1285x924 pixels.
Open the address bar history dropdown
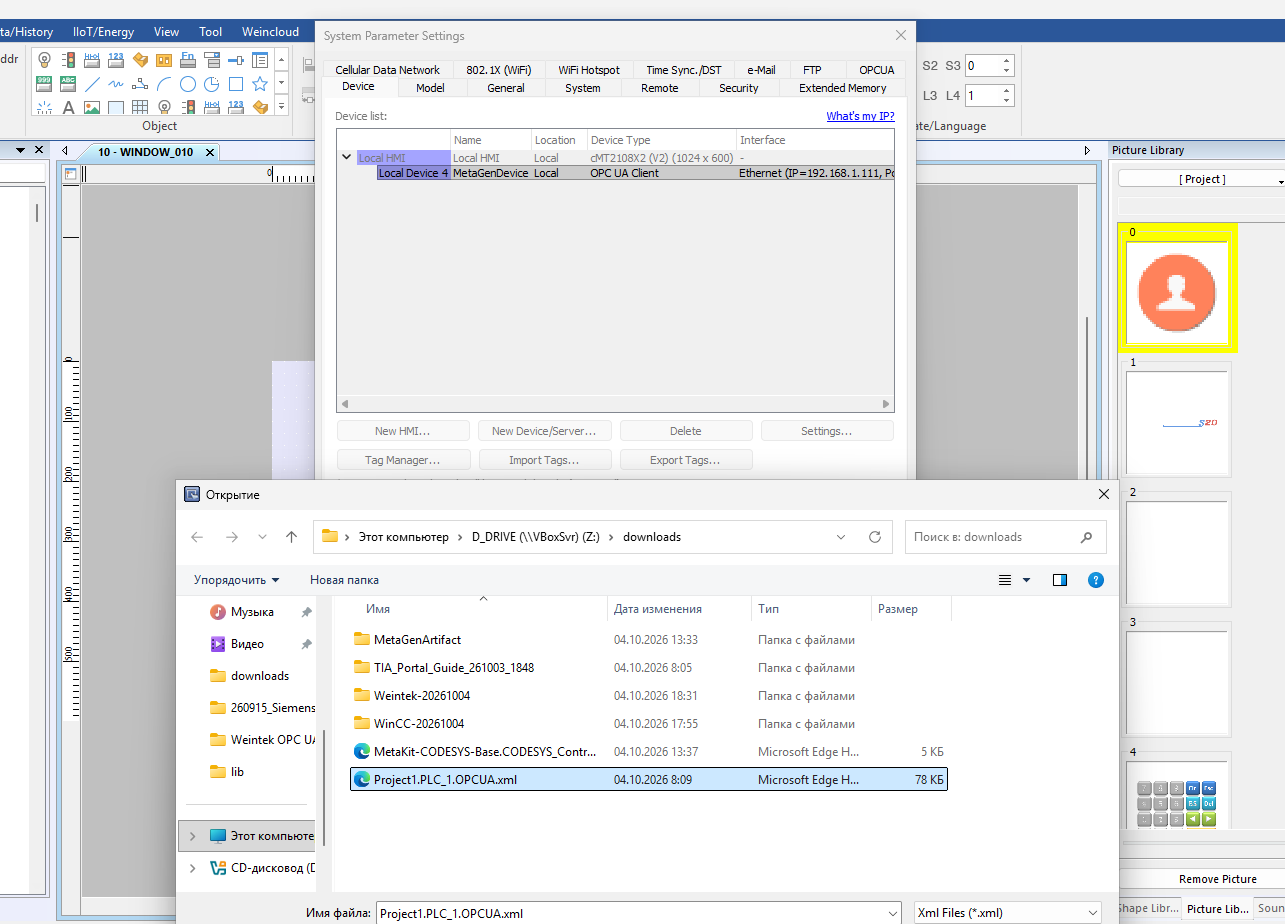pyautogui.click(x=841, y=537)
